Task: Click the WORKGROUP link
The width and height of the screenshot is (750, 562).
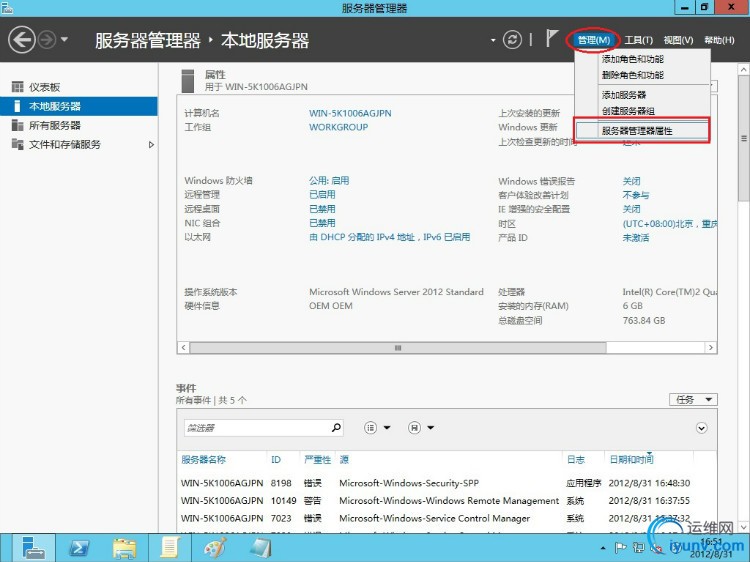Action: tap(339, 127)
